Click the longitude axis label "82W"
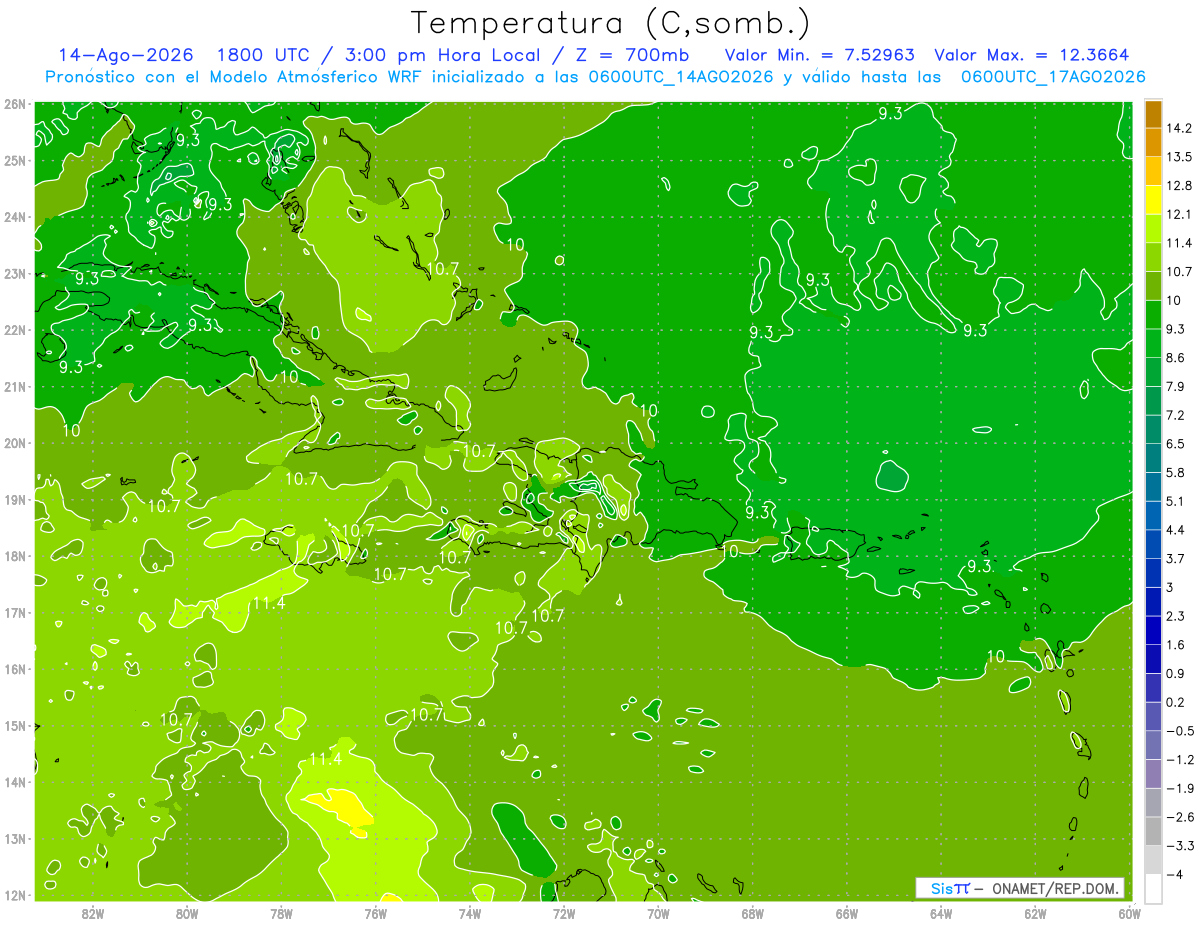This screenshot has height=927, width=1200. point(93,913)
